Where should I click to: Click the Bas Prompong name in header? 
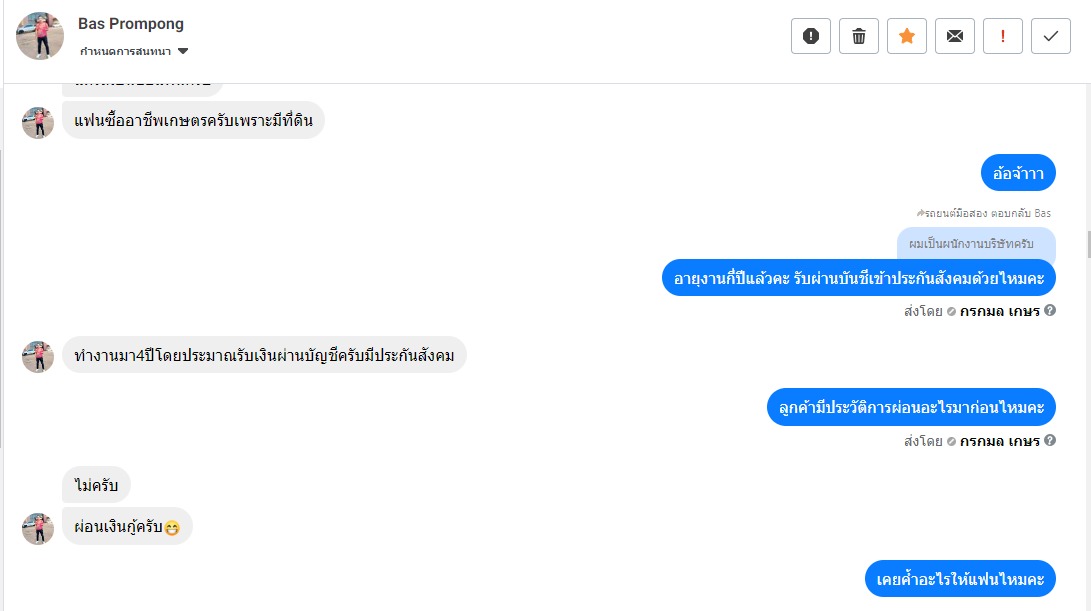pos(131,24)
